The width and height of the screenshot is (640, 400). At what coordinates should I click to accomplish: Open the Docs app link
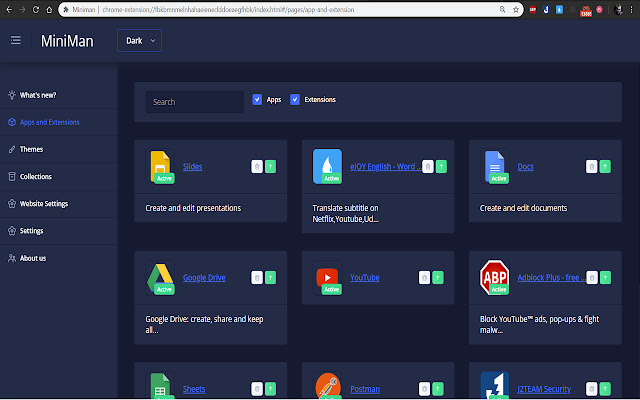tap(525, 167)
